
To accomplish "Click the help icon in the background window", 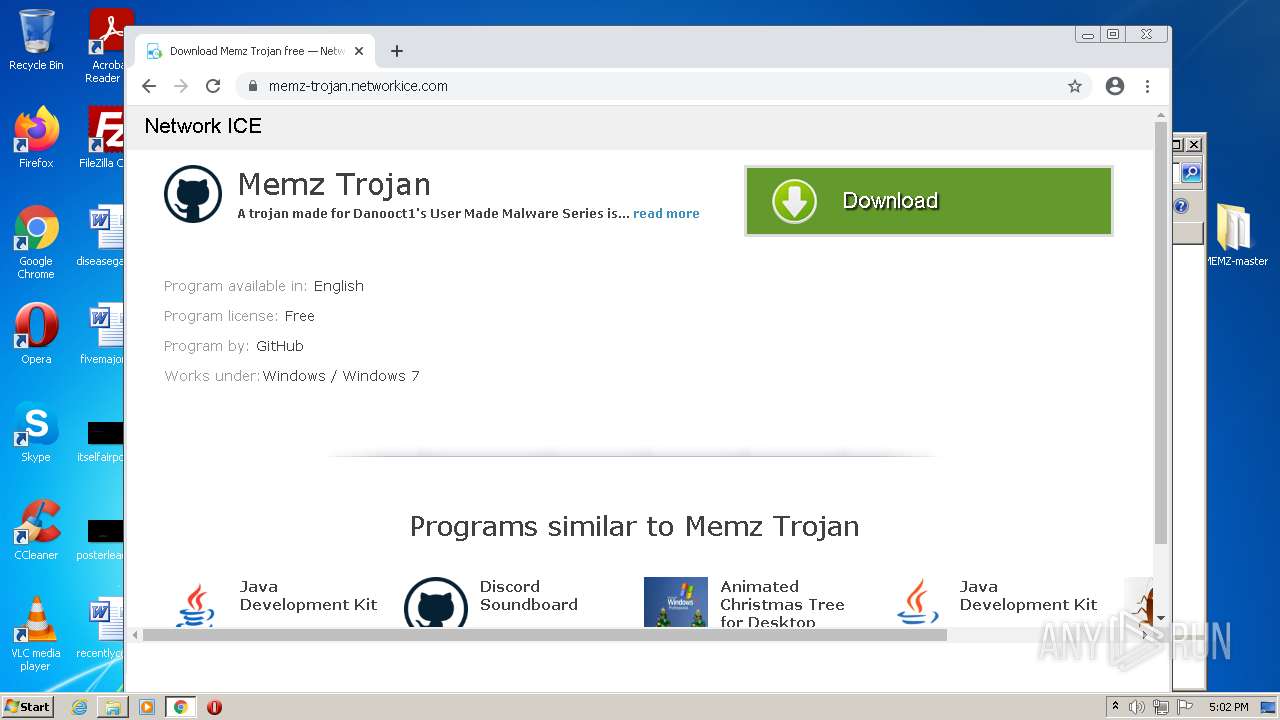I will (x=1181, y=206).
